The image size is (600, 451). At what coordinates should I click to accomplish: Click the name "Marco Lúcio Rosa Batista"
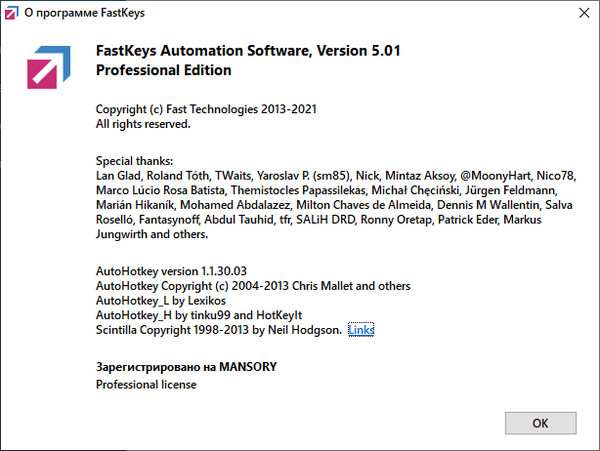point(160,190)
